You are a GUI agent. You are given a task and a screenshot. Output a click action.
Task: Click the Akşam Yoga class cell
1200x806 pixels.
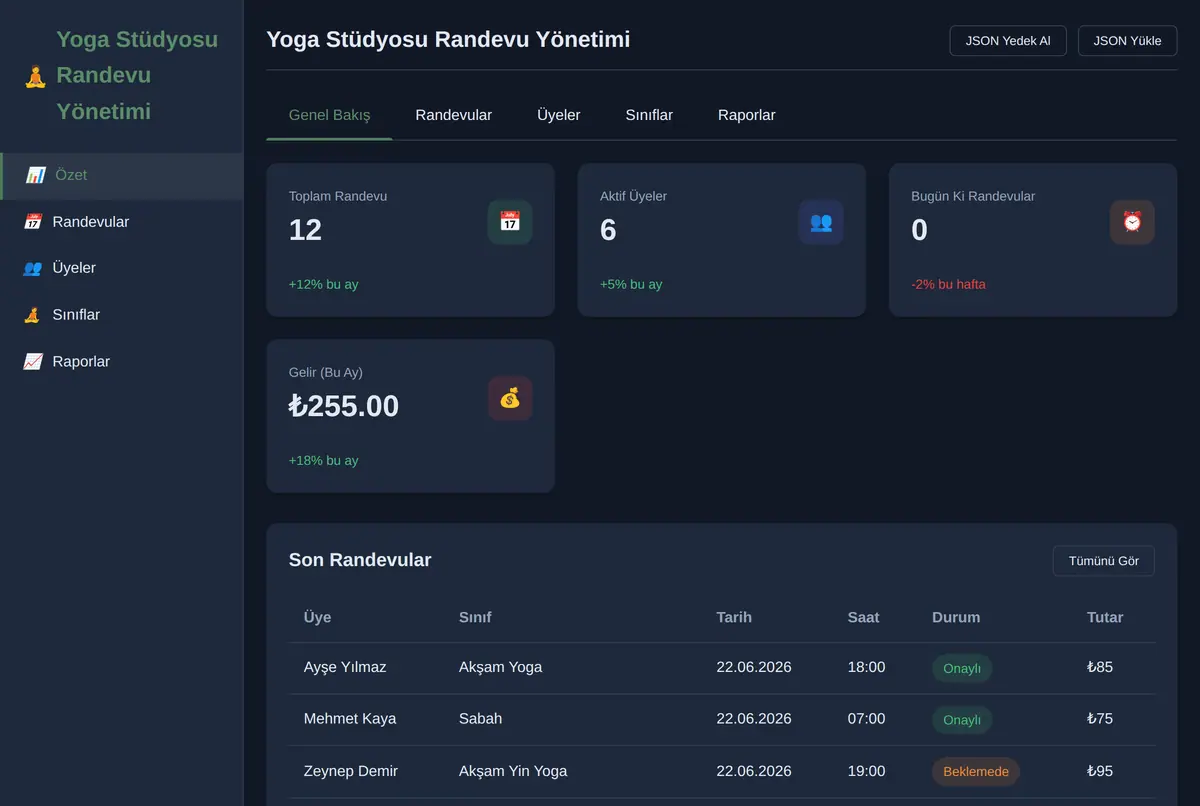click(x=501, y=667)
